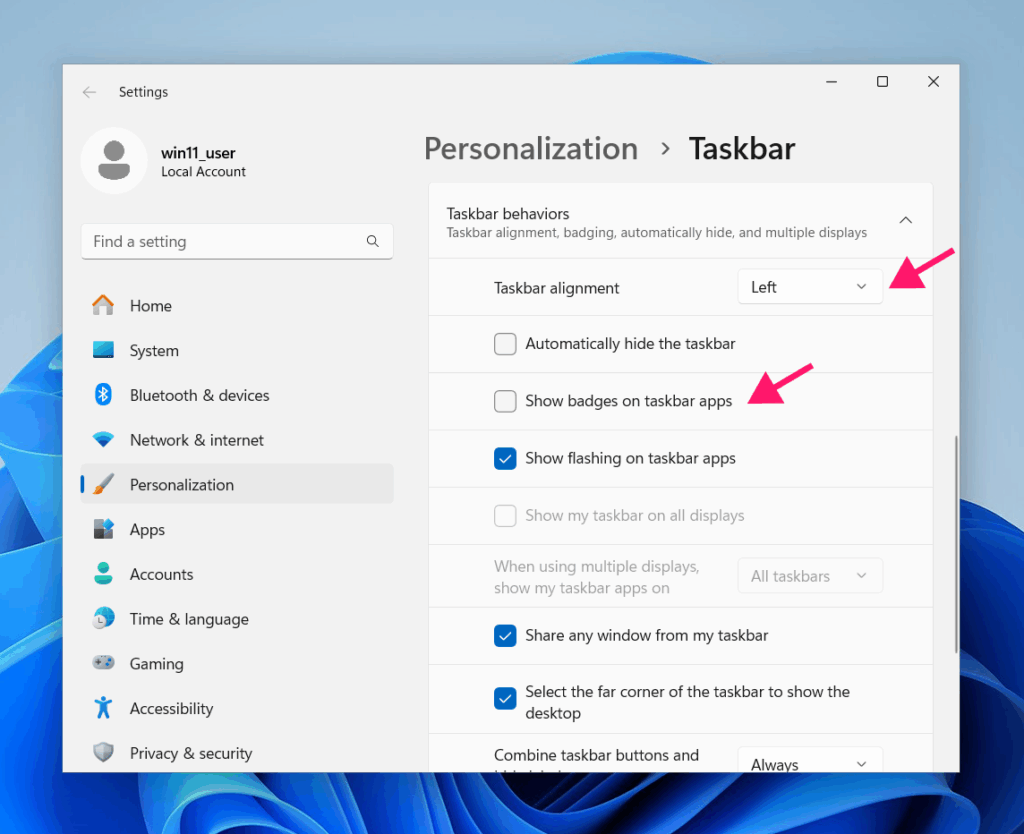Click the Local Account text
The width and height of the screenshot is (1024, 834).
coord(203,172)
